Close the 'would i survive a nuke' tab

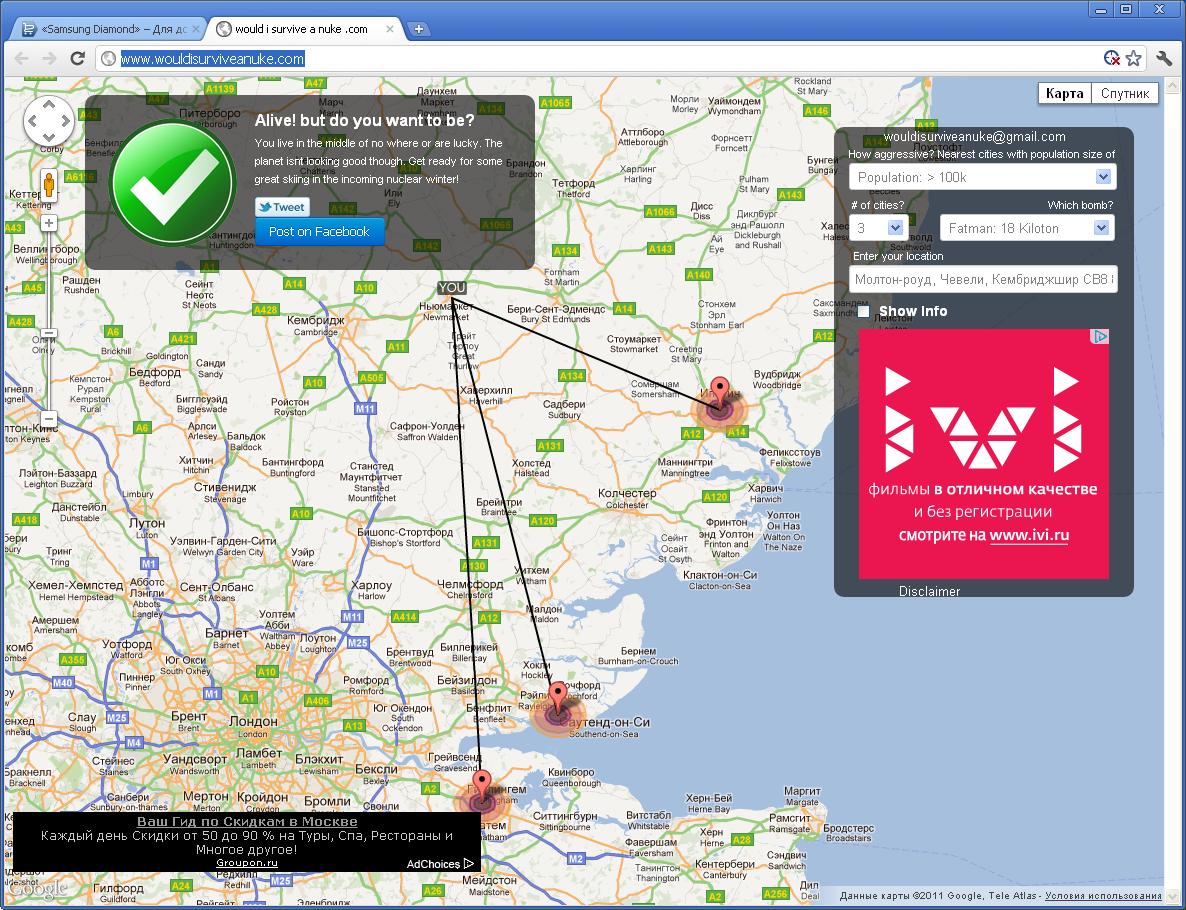coord(390,30)
